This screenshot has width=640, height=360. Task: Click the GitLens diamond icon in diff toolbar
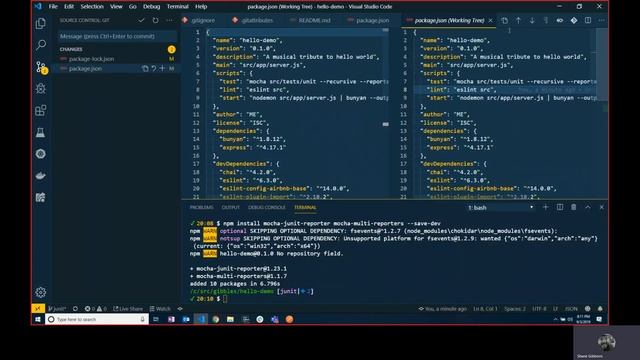click(x=574, y=20)
